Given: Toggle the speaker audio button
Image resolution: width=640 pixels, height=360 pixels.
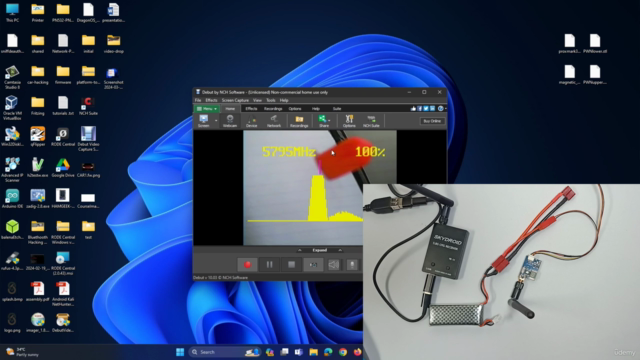Looking at the screenshot, I should pos(333,265).
